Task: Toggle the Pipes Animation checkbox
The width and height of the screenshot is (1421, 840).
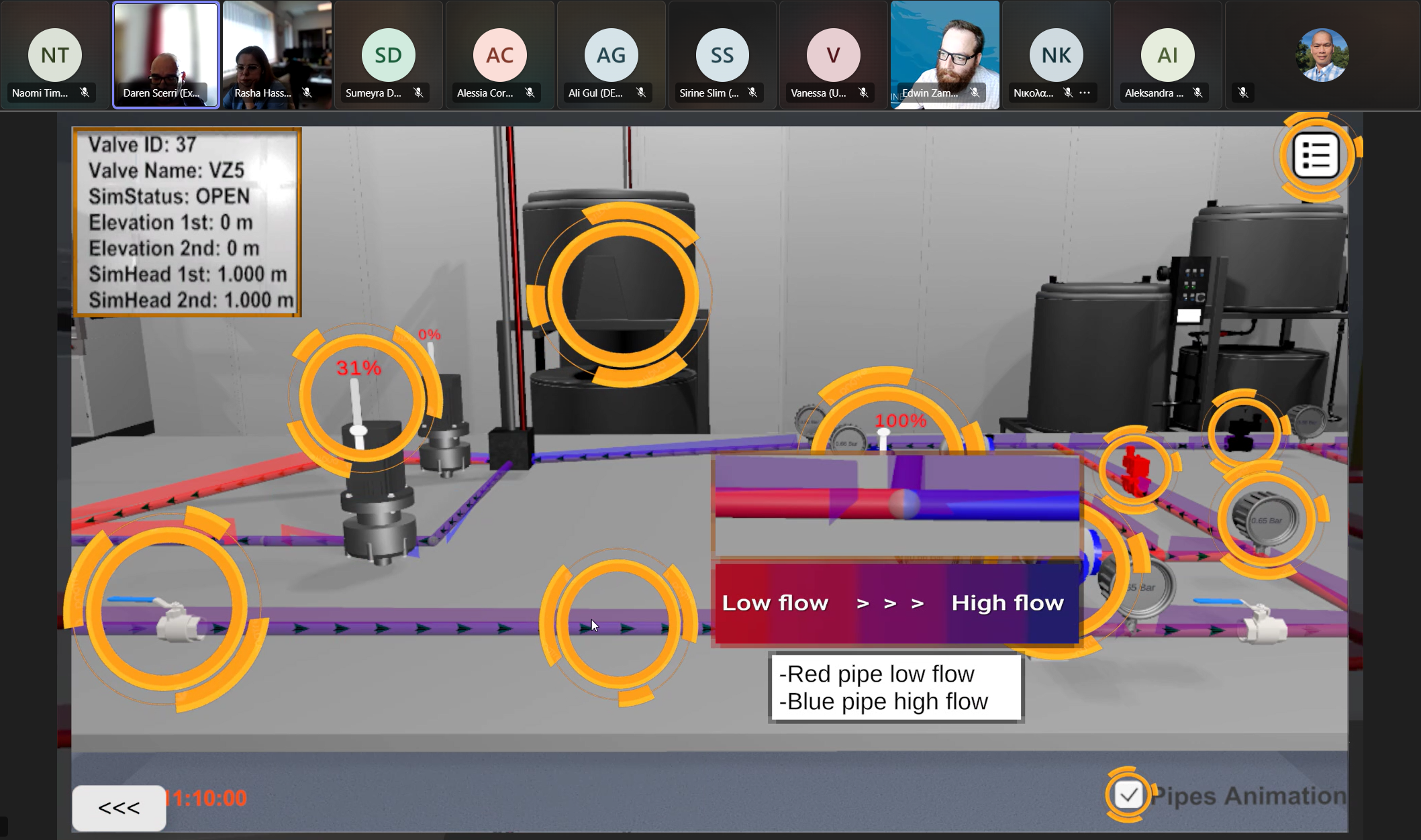Action: (1128, 795)
